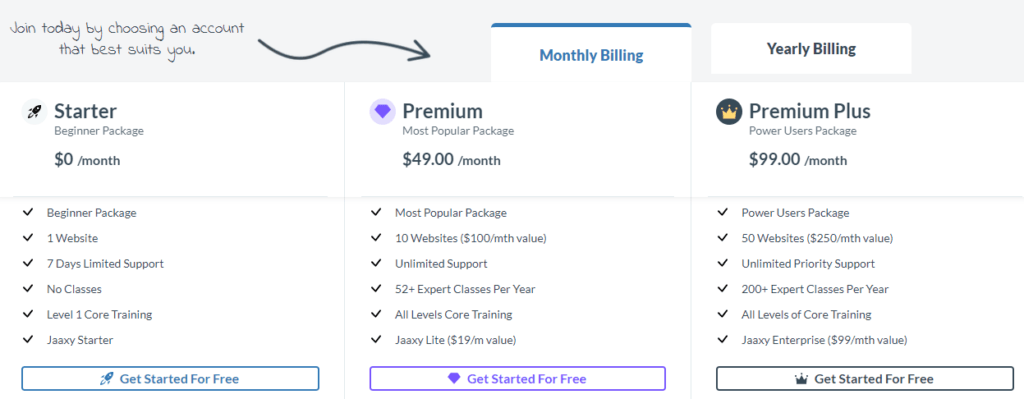Screen dimensions: 1024x399
Task: Click the Jaaxy Lite feature text
Action: point(456,340)
